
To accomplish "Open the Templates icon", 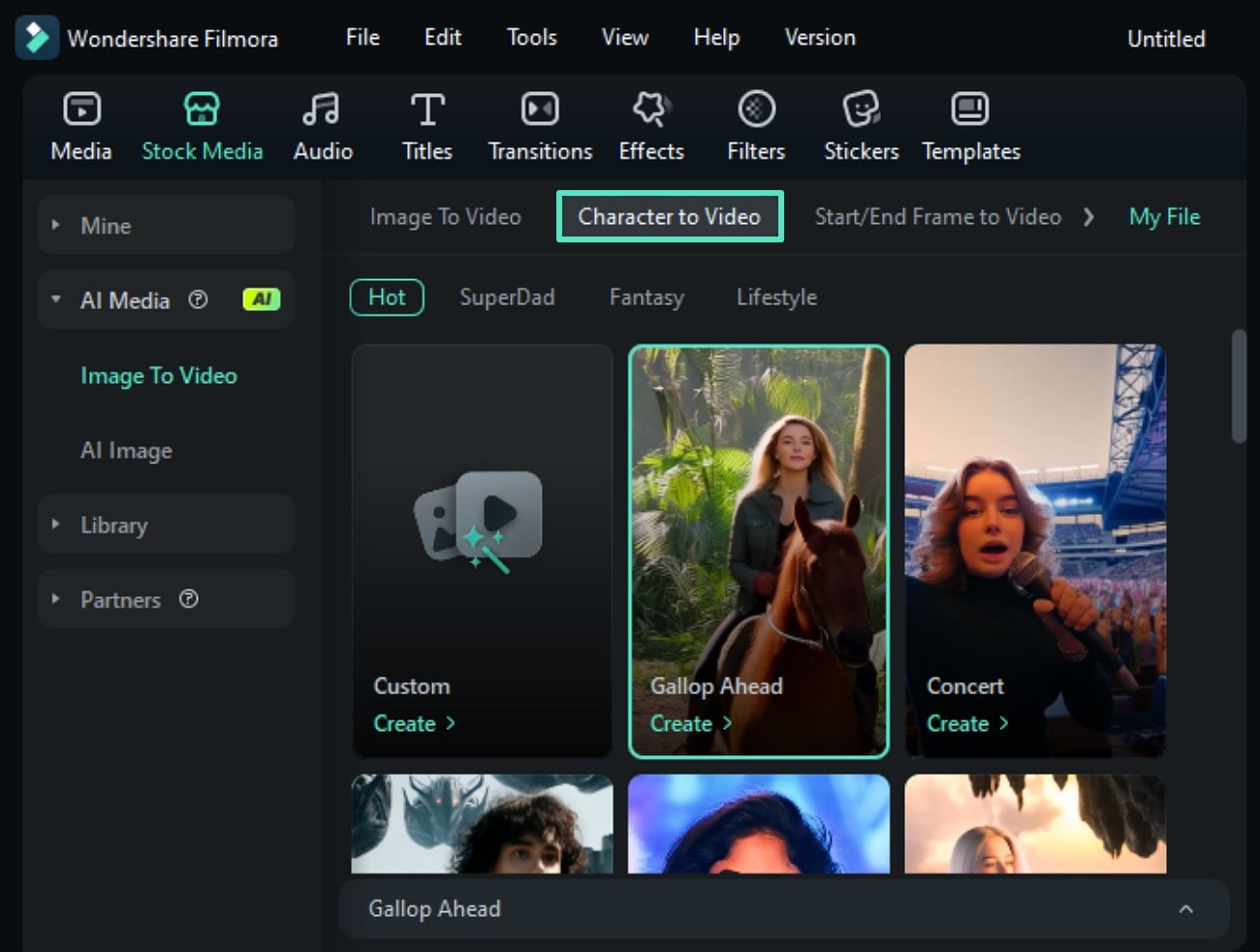I will (970, 109).
